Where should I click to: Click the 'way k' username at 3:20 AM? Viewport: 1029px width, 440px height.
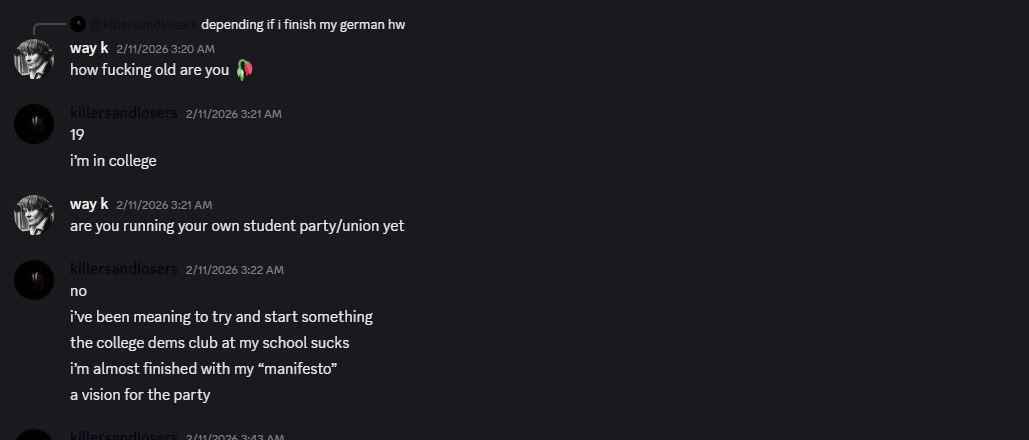coord(89,48)
